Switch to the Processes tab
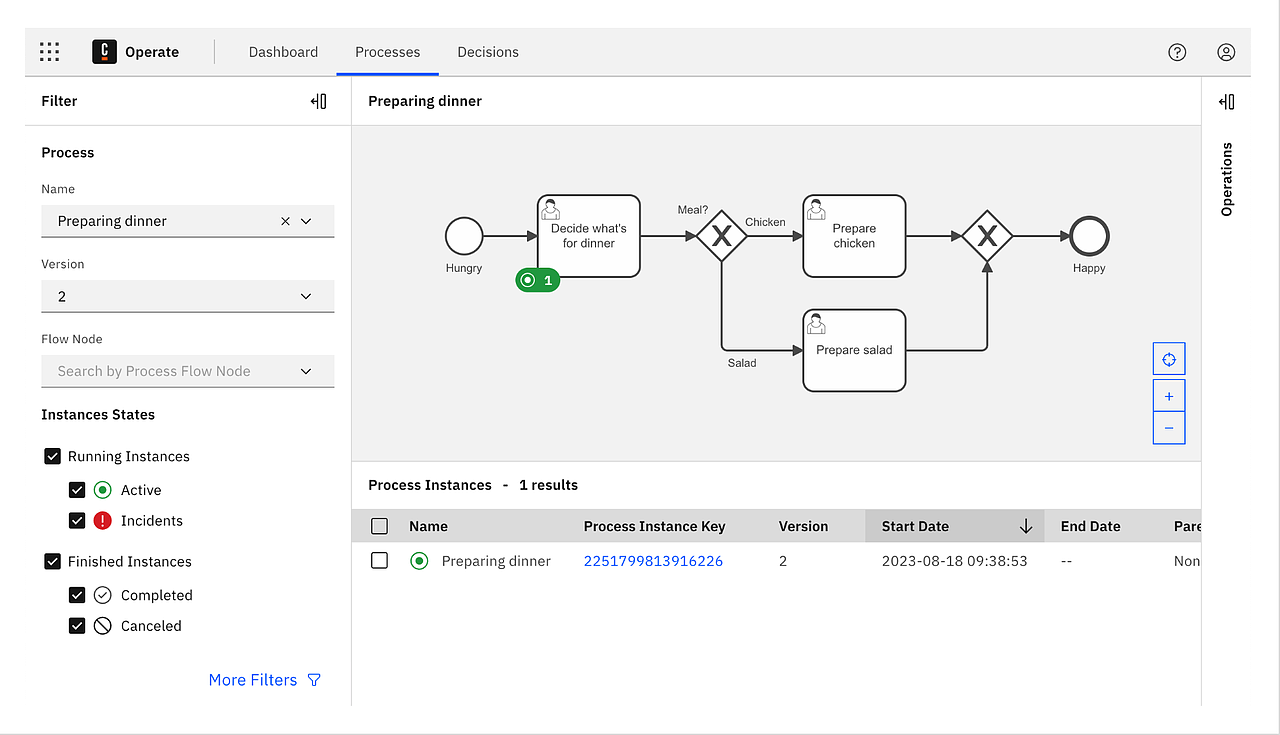The height and width of the screenshot is (735, 1280). [x=388, y=52]
